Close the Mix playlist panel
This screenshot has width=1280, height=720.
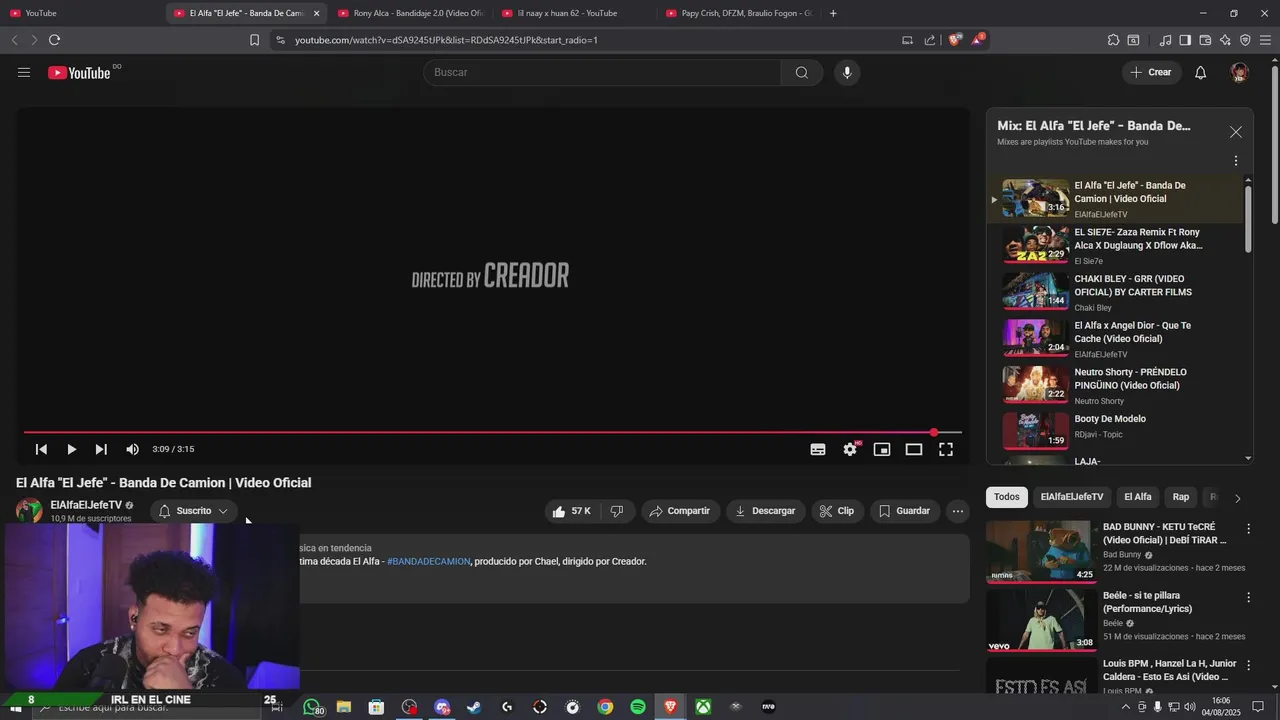click(x=1236, y=132)
